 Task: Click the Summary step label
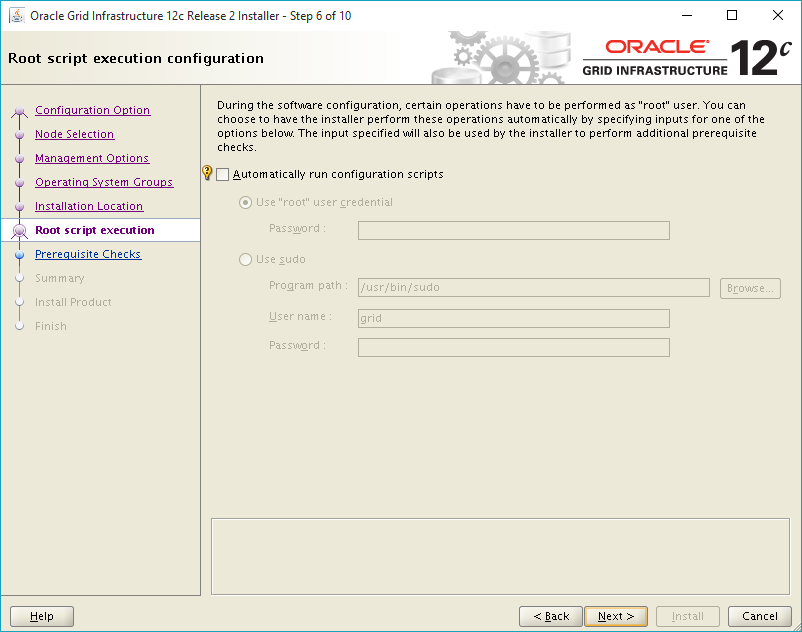click(x=60, y=278)
